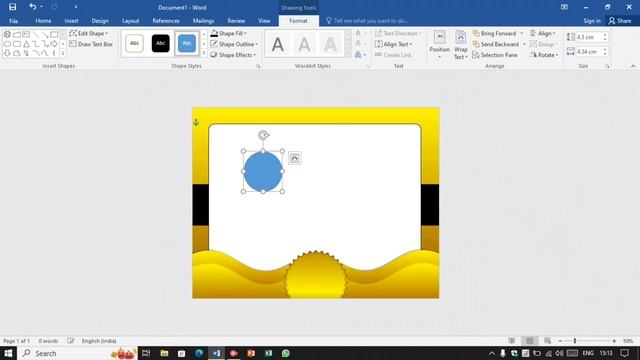Click the Share button
This screenshot has height=360, width=640.
tap(620, 21)
